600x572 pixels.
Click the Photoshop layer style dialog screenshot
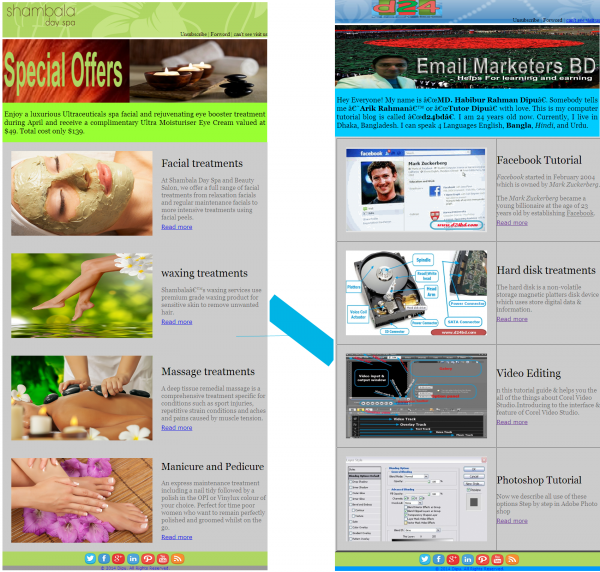coord(416,499)
